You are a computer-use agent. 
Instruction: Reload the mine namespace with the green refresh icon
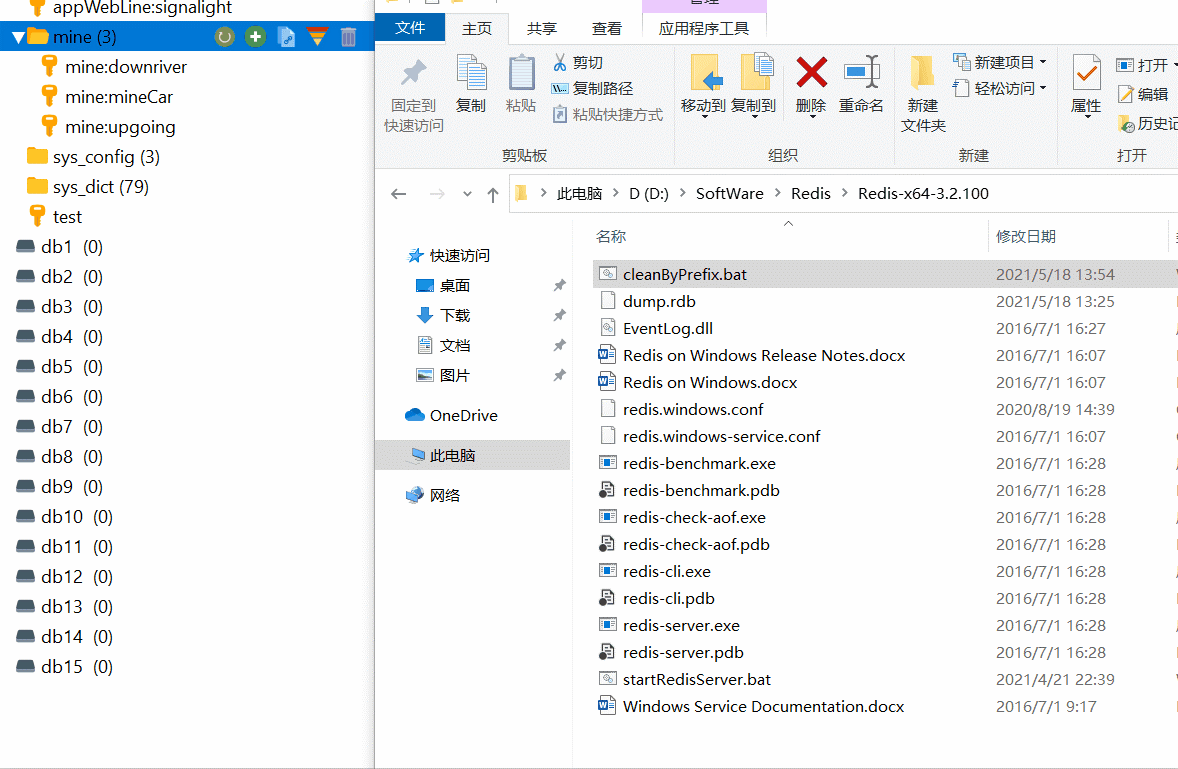coord(225,36)
